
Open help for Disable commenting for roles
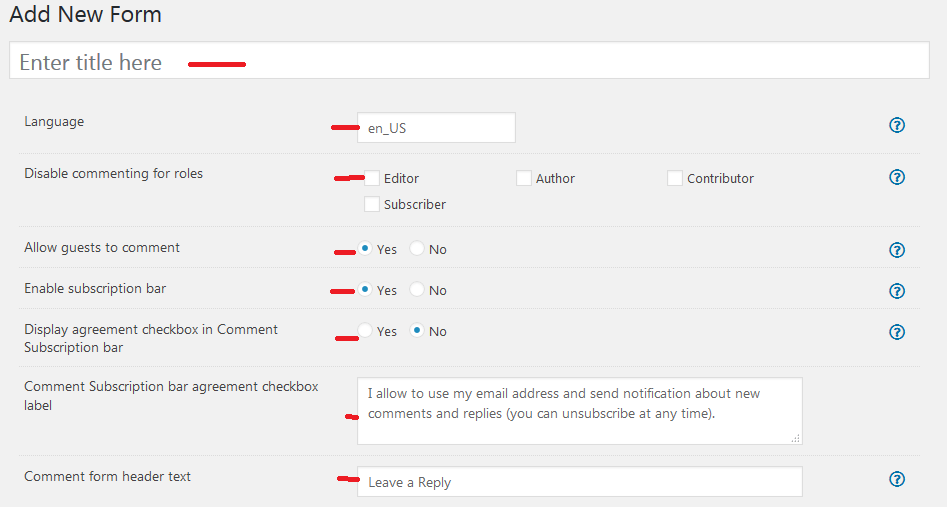[x=897, y=177]
